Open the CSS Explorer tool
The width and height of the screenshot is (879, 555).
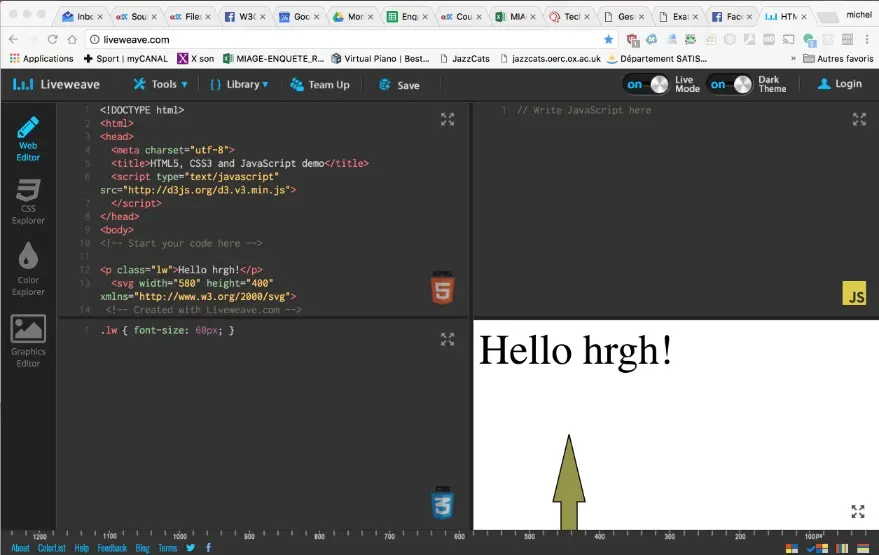click(28, 202)
